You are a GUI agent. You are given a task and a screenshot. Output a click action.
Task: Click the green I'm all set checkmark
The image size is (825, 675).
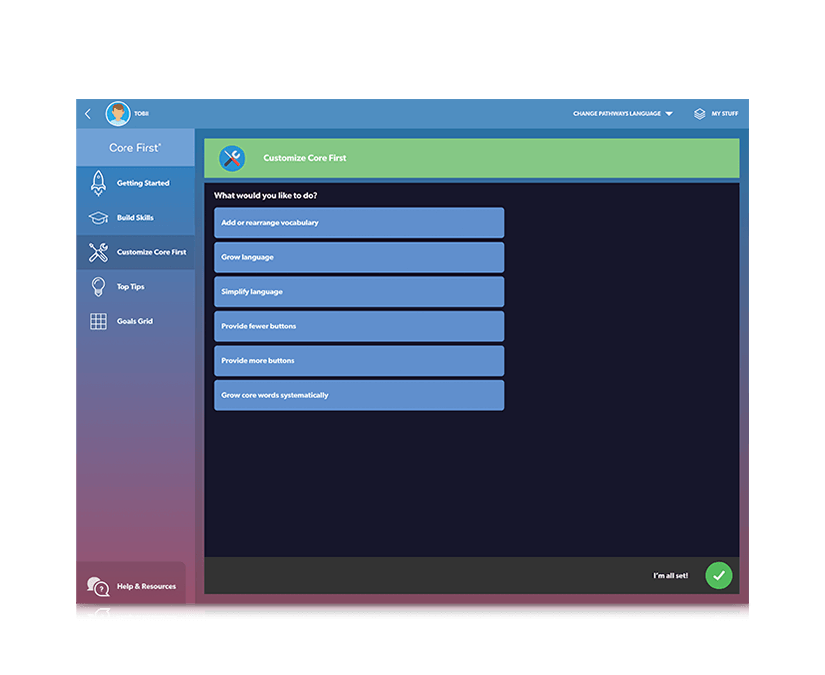tap(718, 575)
